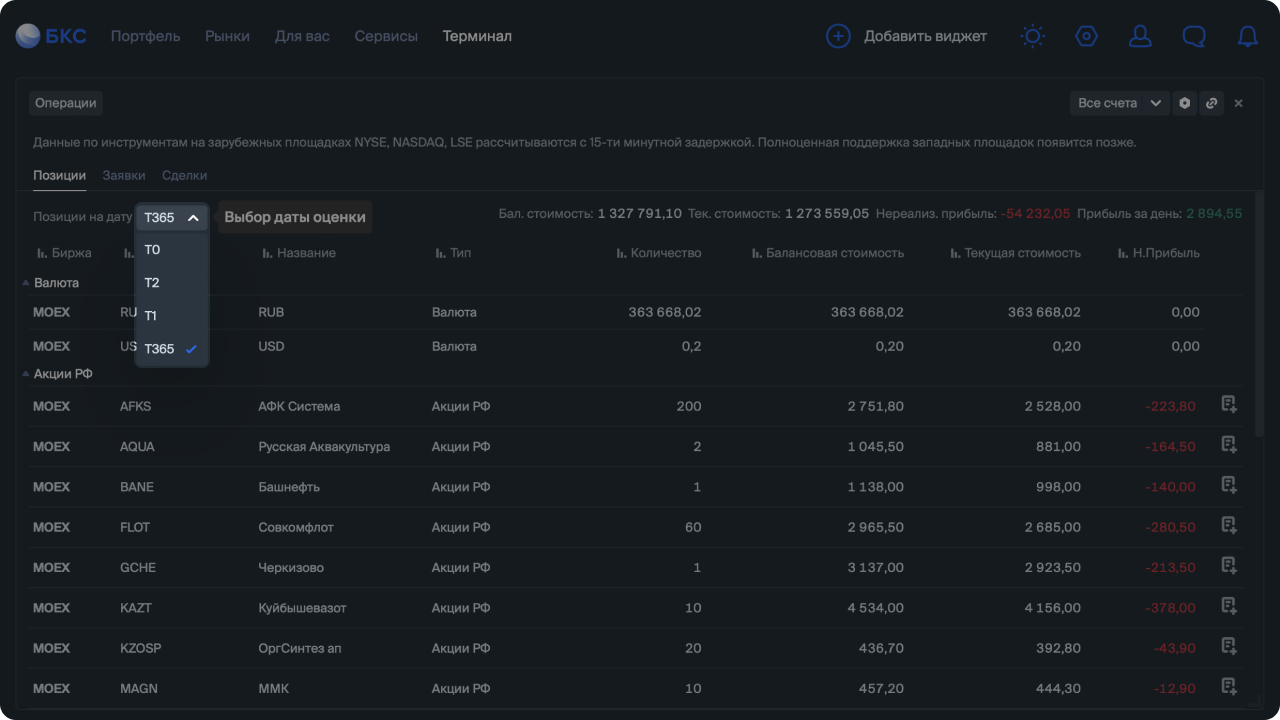Select T0 in the date list
This screenshot has height=720, width=1280.
(x=172, y=250)
